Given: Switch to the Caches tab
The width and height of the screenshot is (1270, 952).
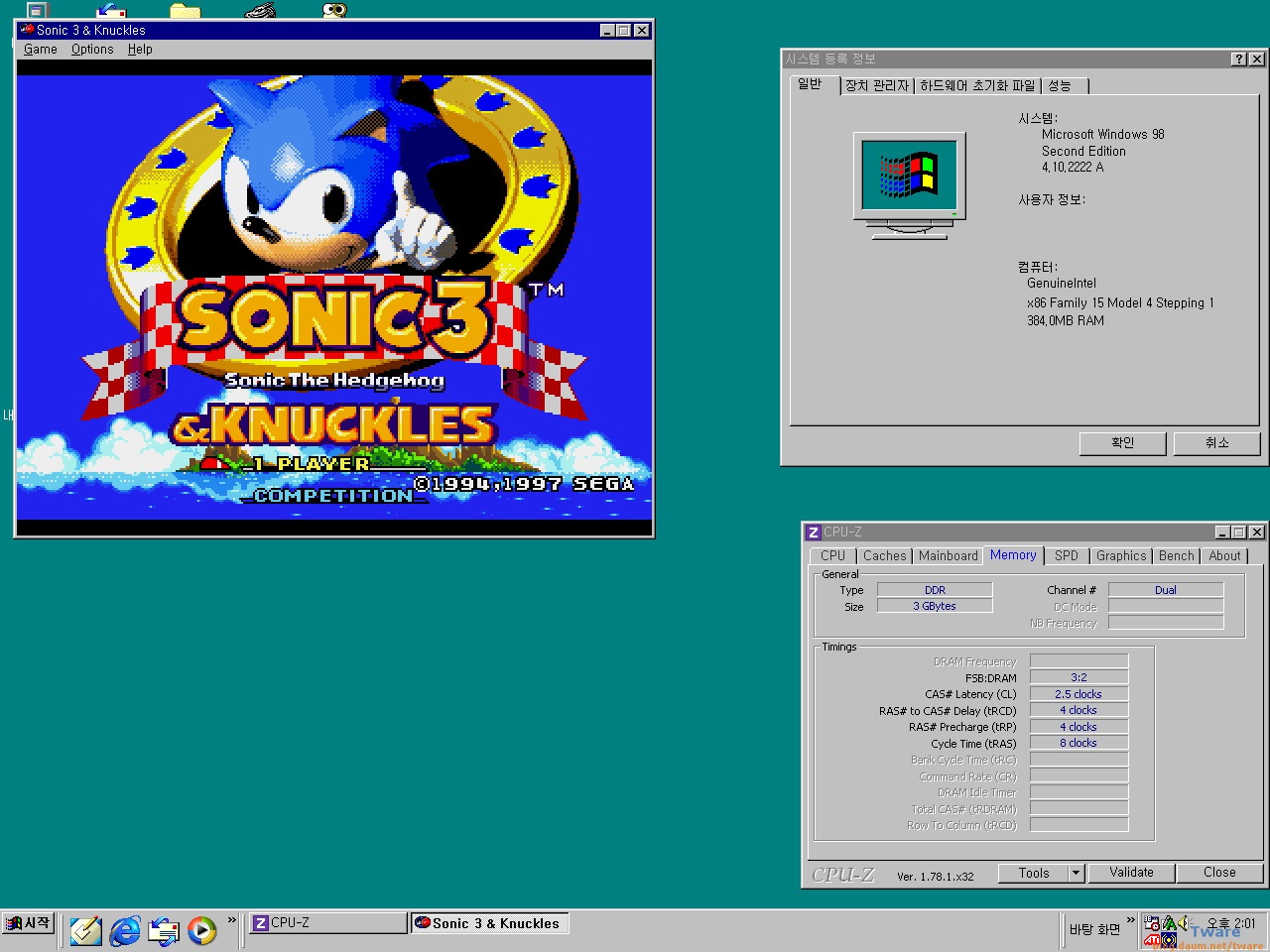Looking at the screenshot, I should click(884, 556).
